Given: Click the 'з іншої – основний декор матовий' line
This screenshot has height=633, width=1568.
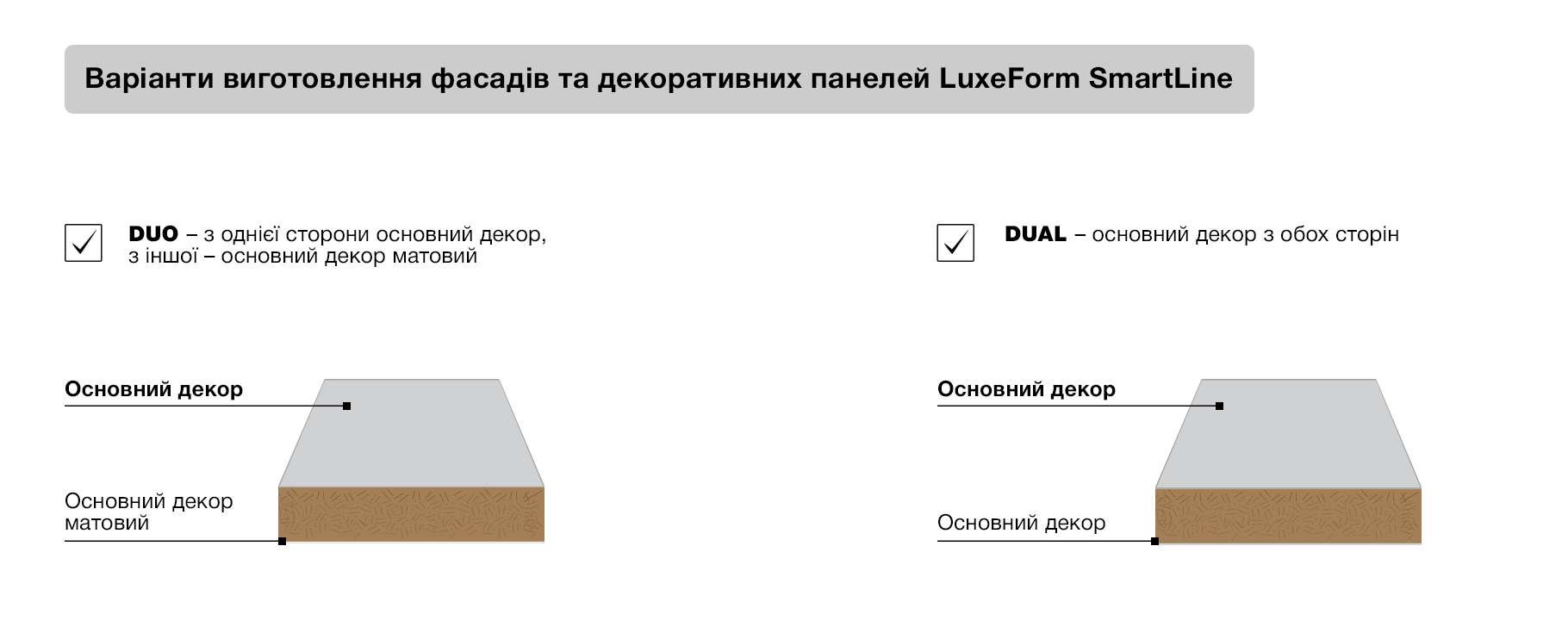Looking at the screenshot, I should 302,257.
